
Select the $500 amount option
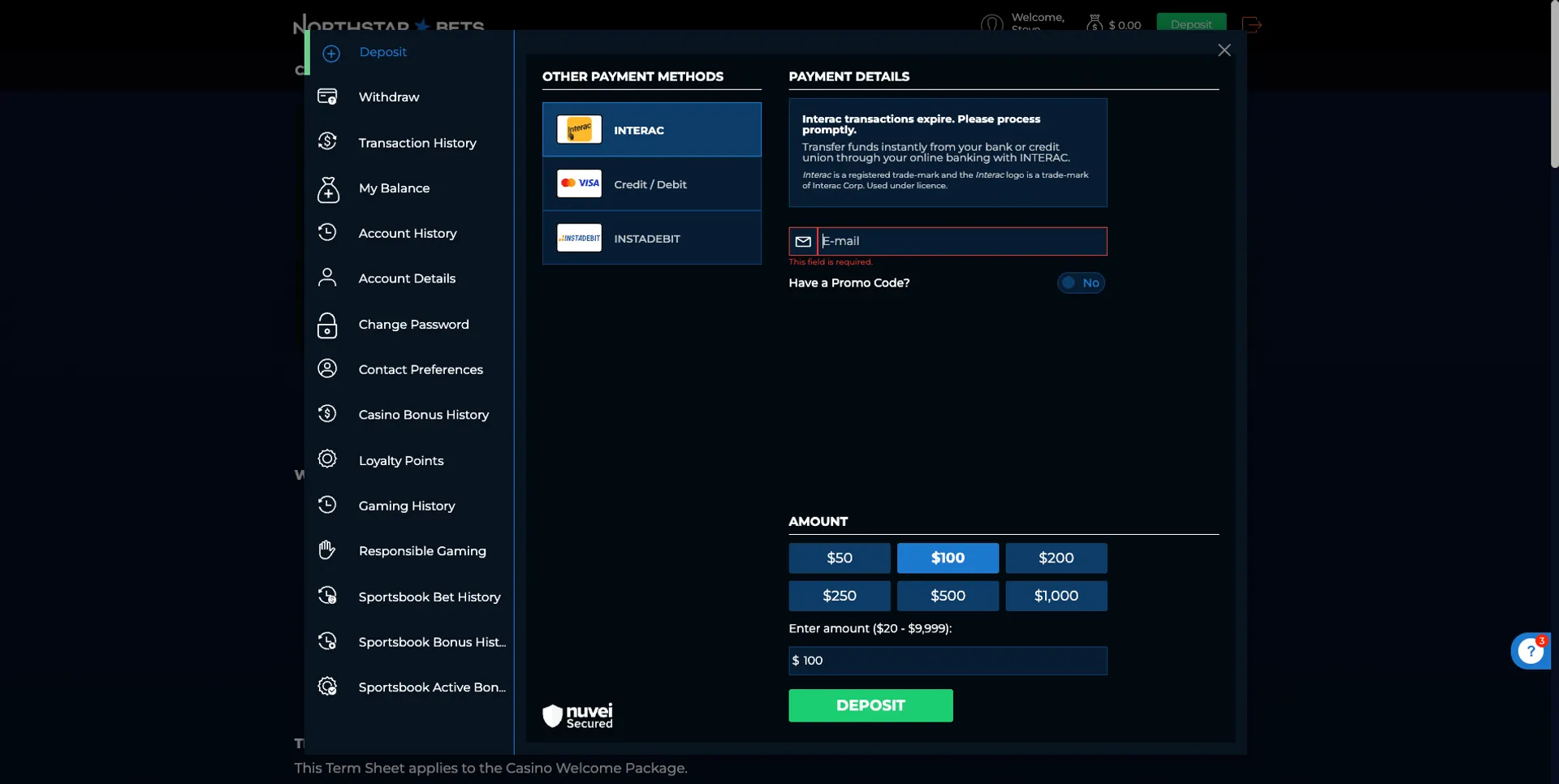click(x=948, y=596)
